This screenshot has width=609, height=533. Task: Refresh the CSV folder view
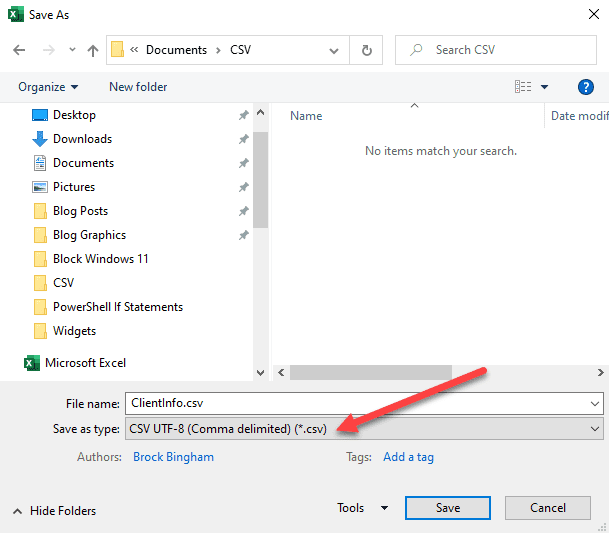[366, 50]
